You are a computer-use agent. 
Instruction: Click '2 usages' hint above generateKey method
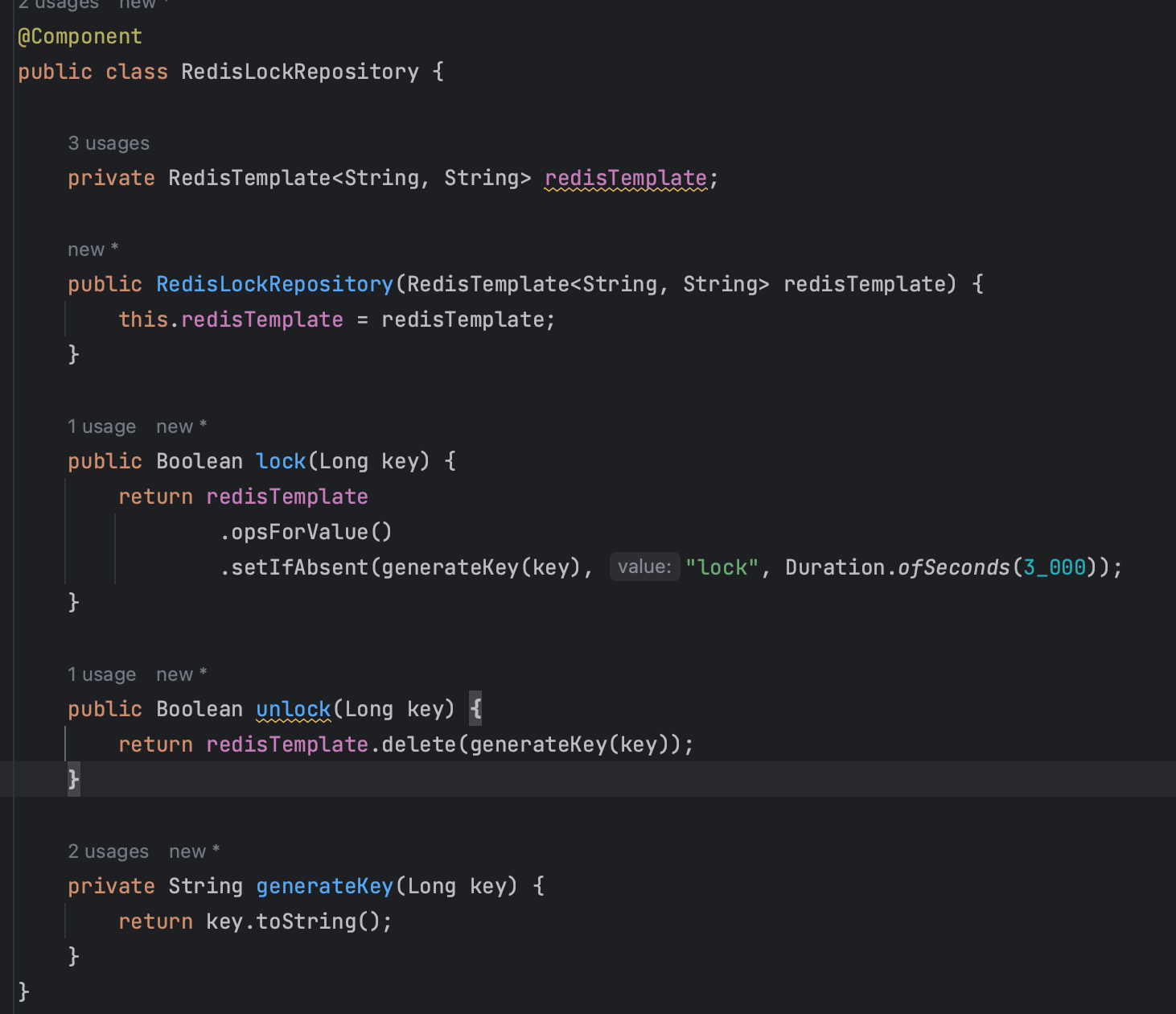[x=109, y=851]
